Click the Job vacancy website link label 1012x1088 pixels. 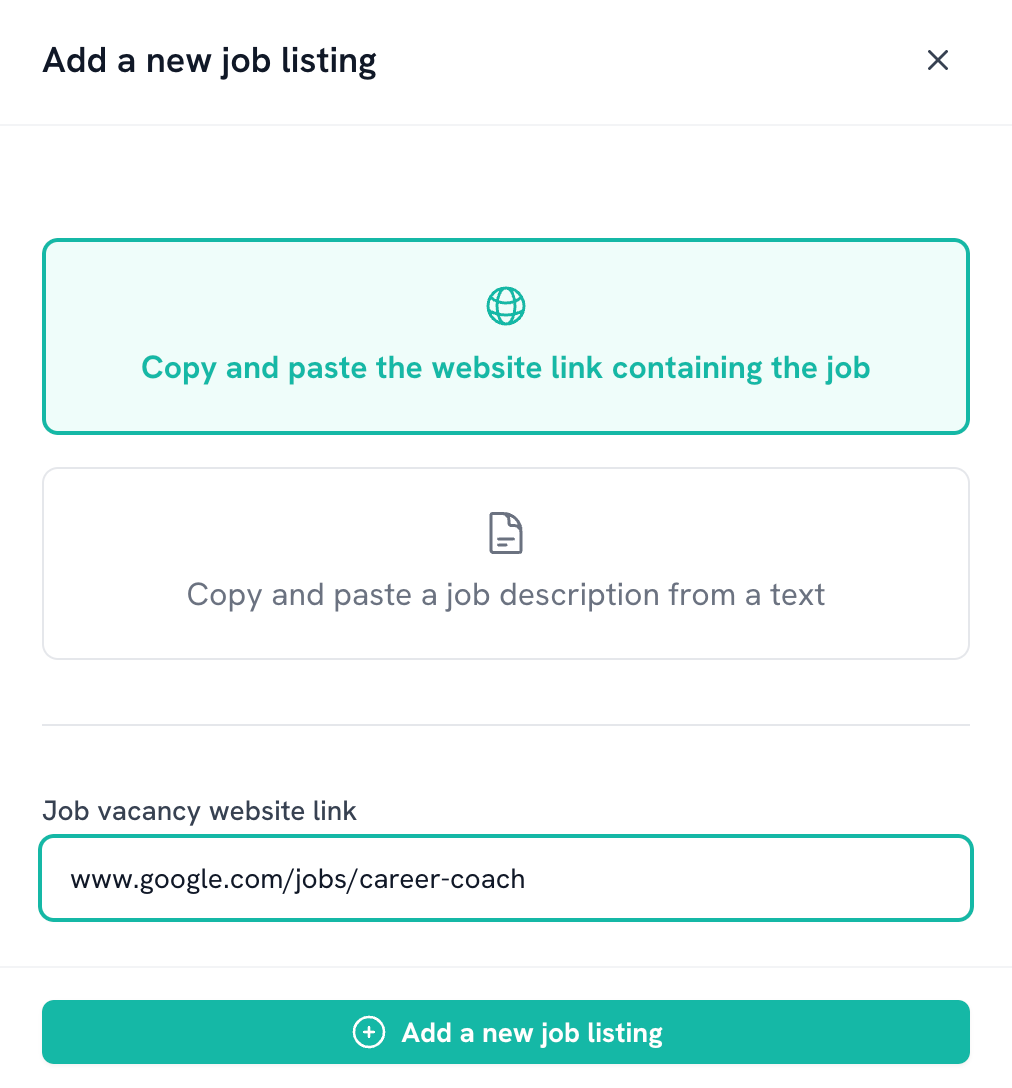coord(198,811)
